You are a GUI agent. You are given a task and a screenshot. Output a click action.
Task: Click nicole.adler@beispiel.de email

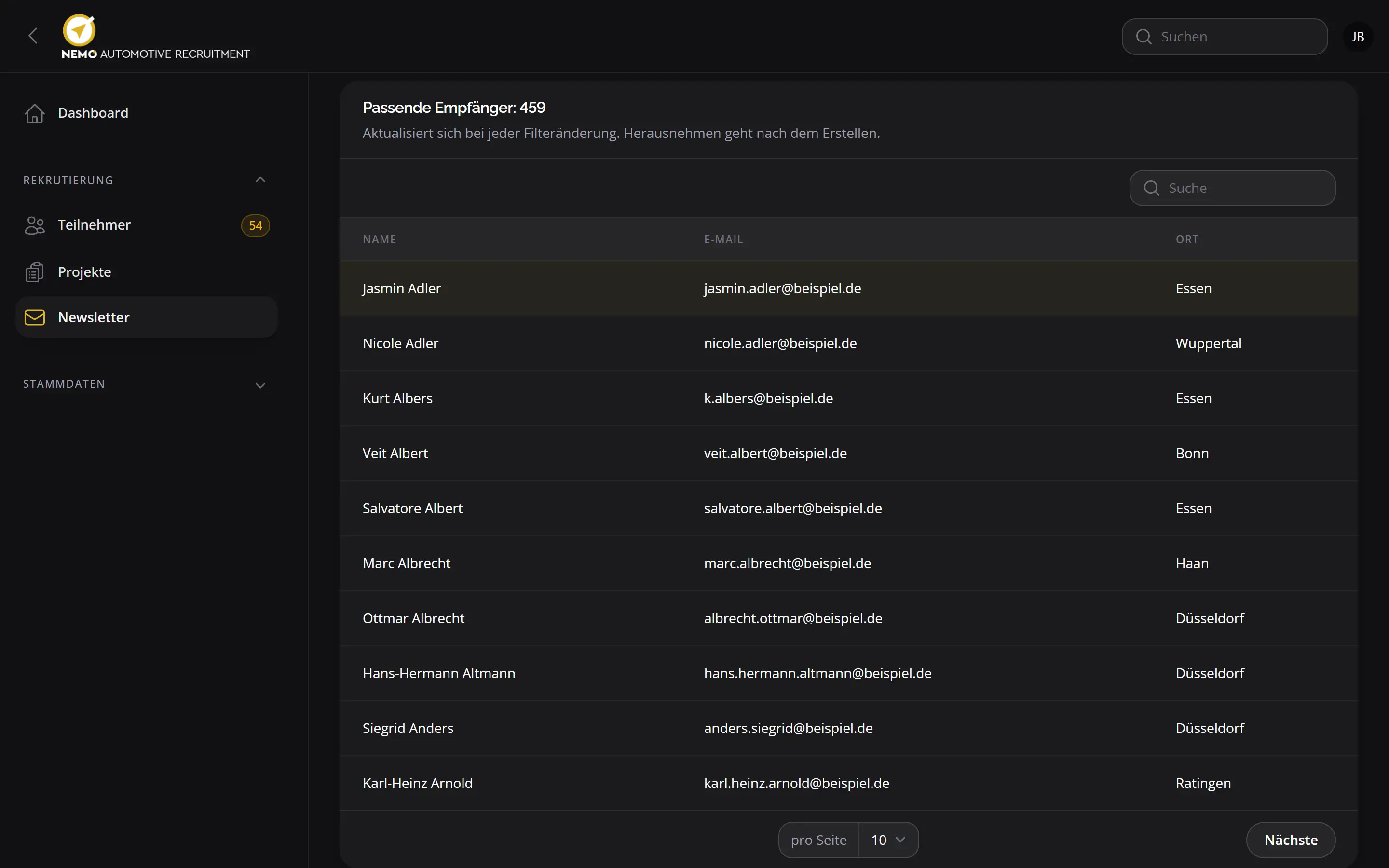tap(780, 343)
